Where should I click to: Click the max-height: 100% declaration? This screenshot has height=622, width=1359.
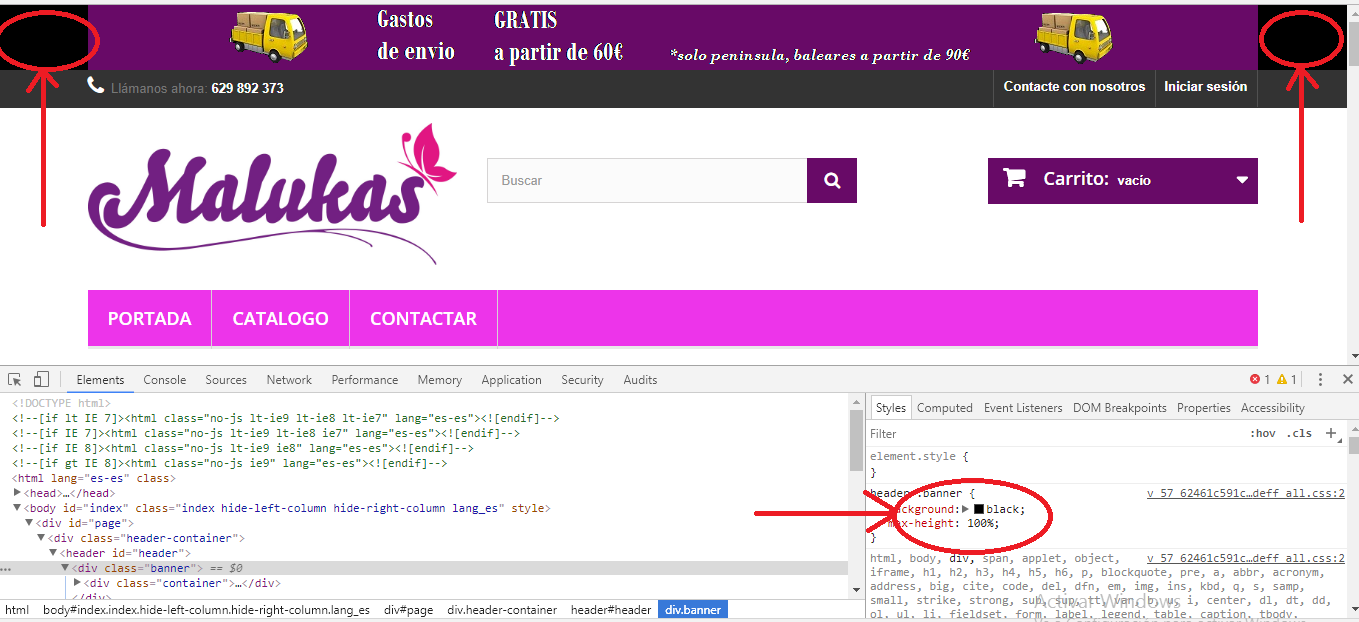pos(942,524)
